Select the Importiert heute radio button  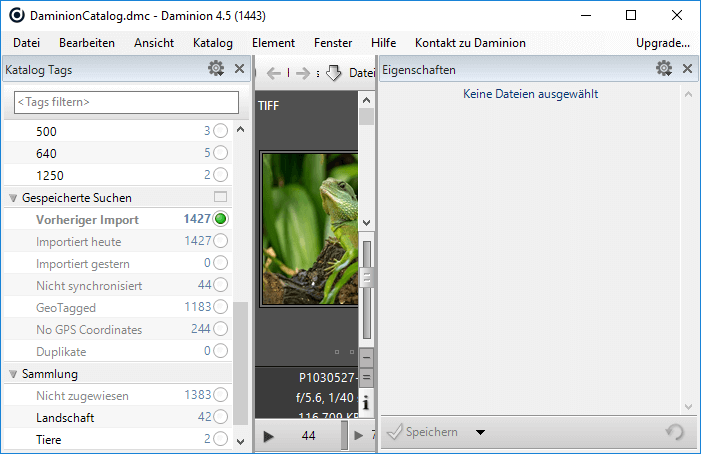pos(220,241)
